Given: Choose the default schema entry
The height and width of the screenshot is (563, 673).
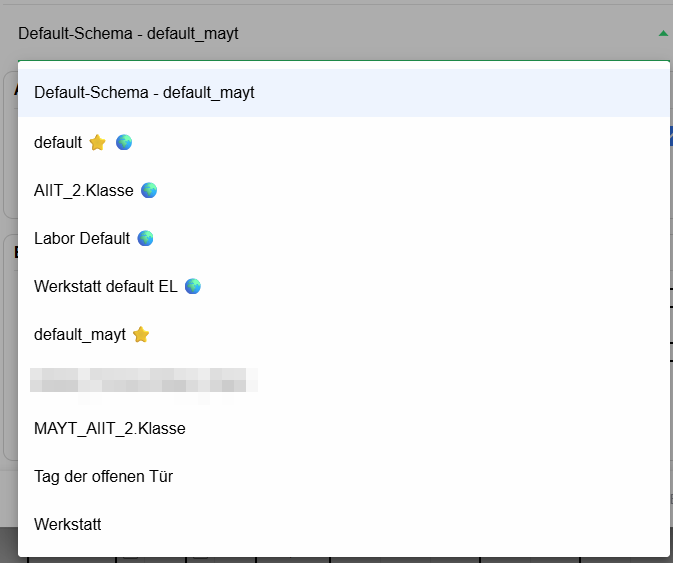Looking at the screenshot, I should pyautogui.click(x=343, y=142).
